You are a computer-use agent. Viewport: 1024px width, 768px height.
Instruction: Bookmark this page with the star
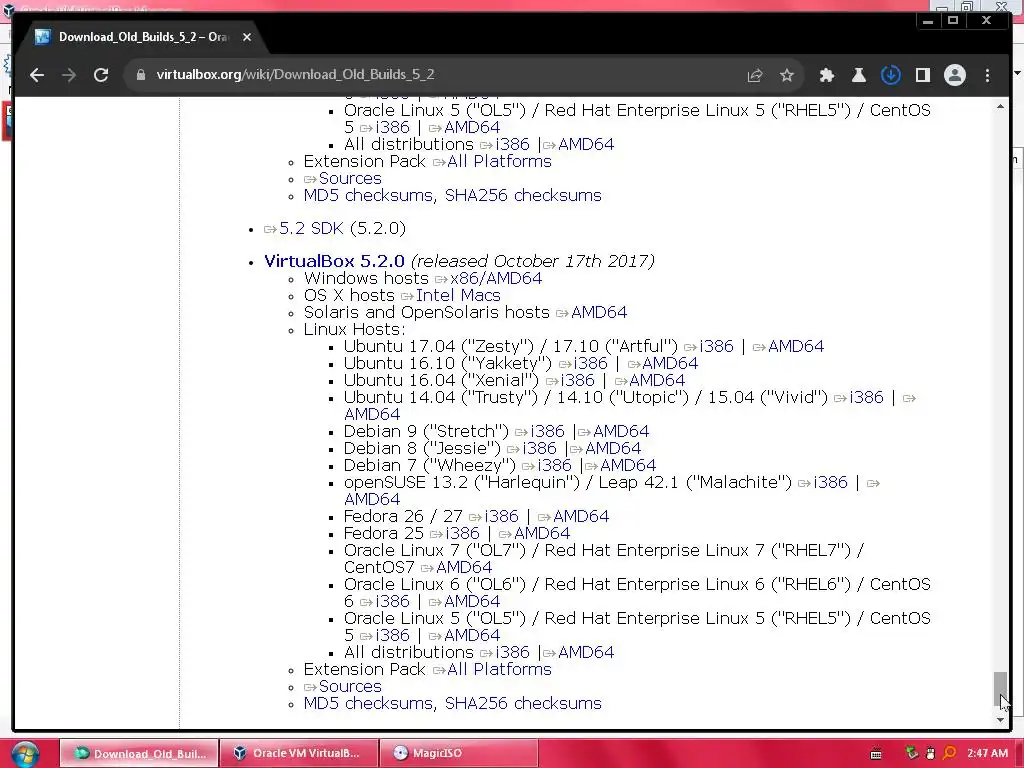click(x=787, y=75)
